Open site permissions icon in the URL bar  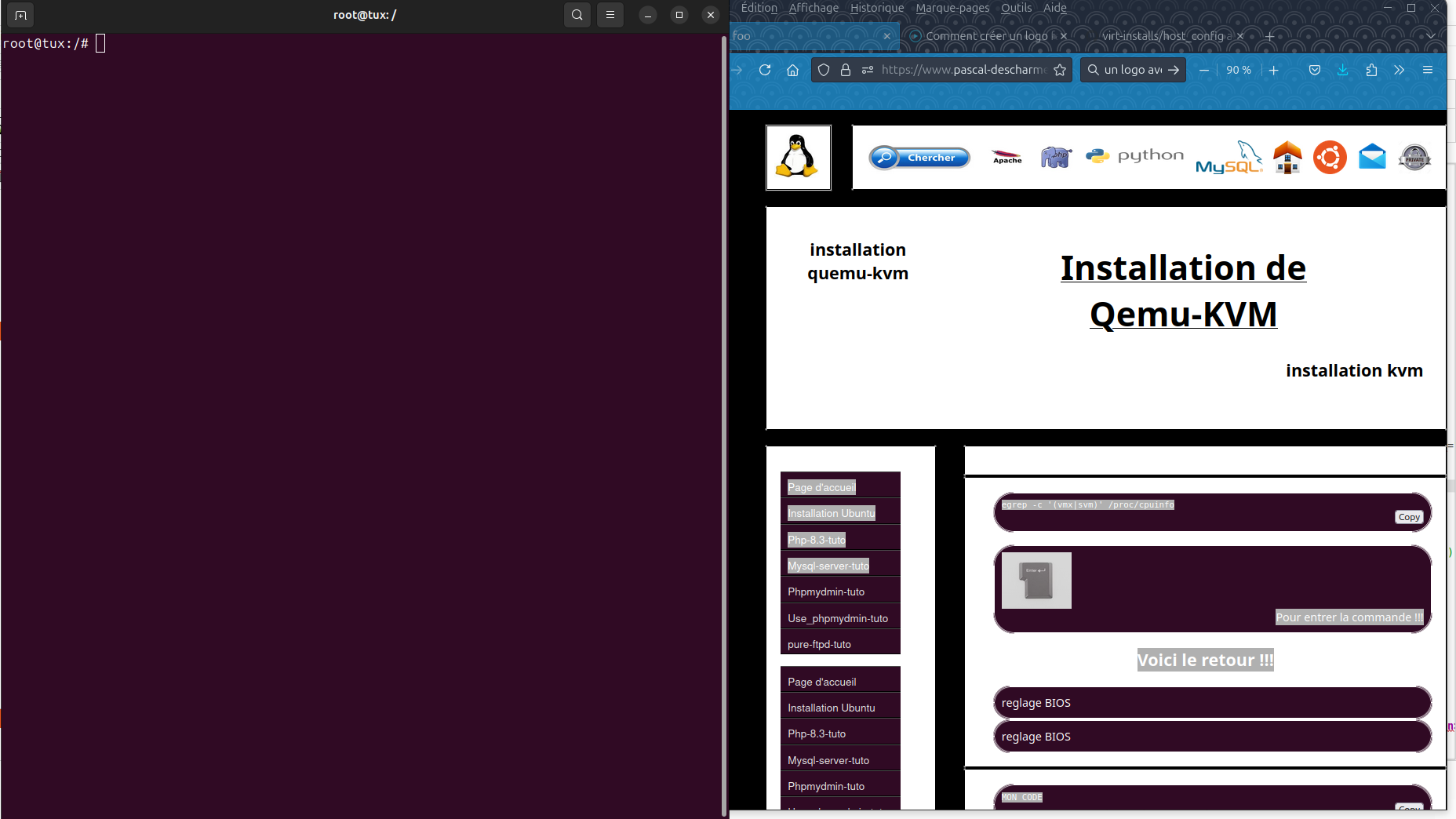[x=868, y=70]
